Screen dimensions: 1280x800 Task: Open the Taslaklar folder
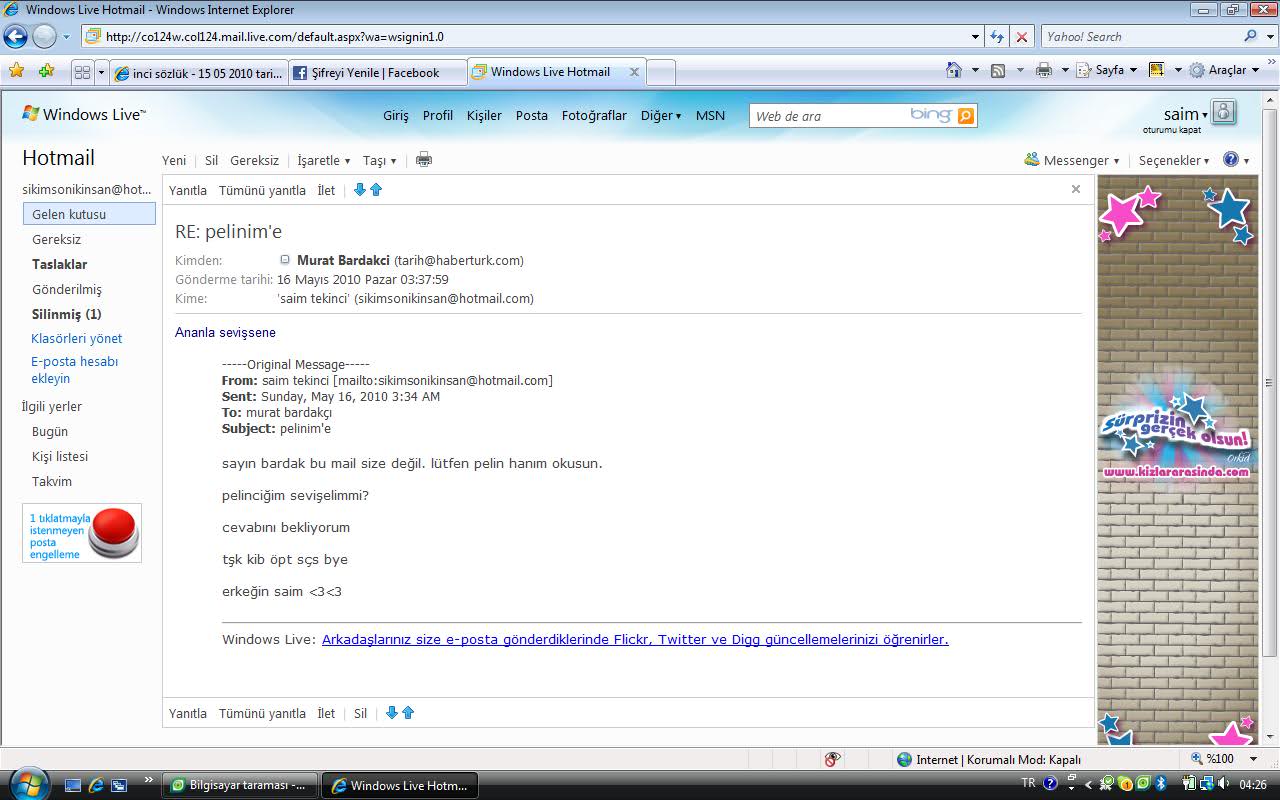[60, 264]
